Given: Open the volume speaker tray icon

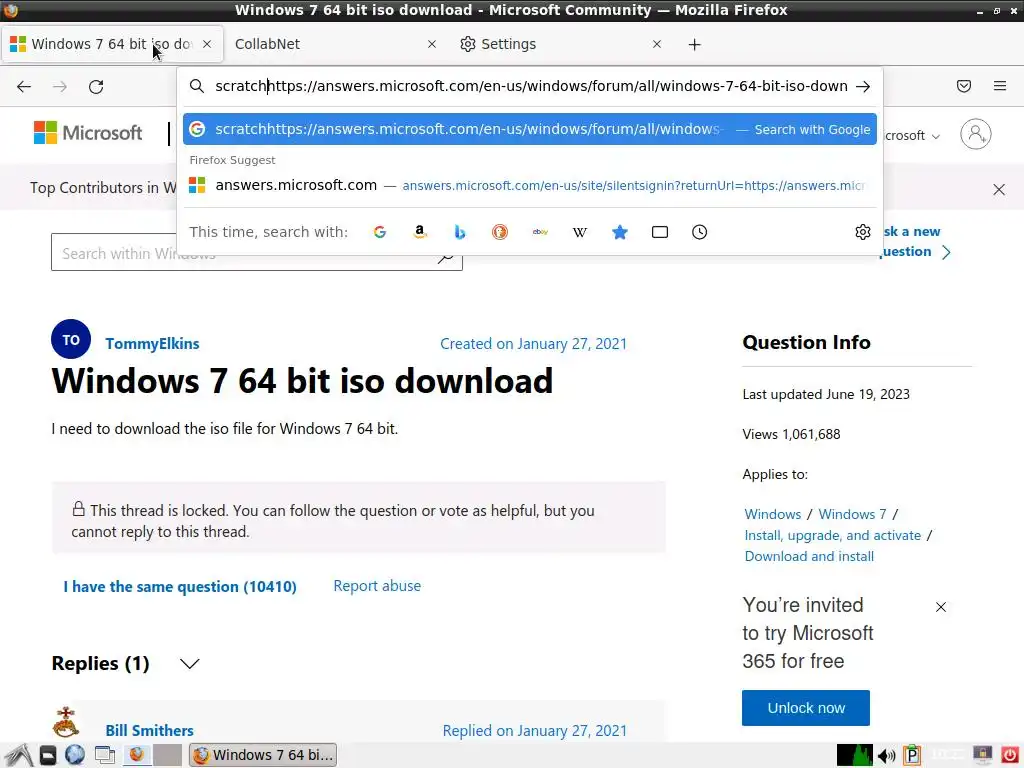Looking at the screenshot, I should coord(886,756).
